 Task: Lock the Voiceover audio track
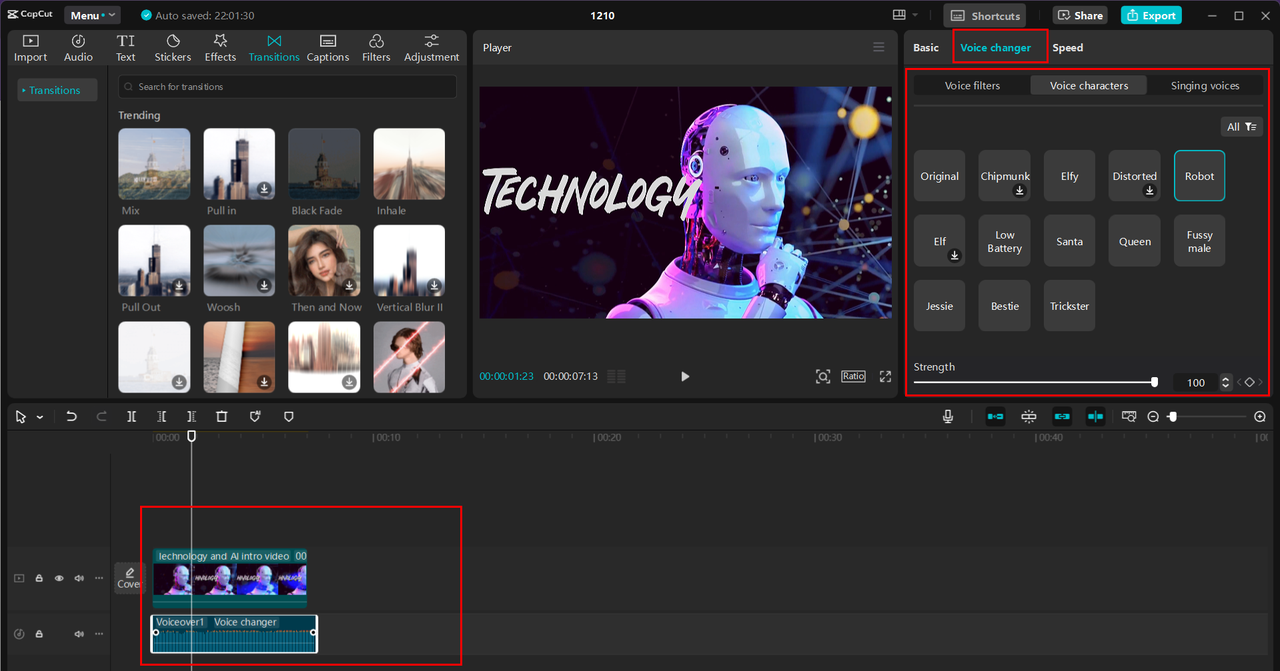(39, 634)
